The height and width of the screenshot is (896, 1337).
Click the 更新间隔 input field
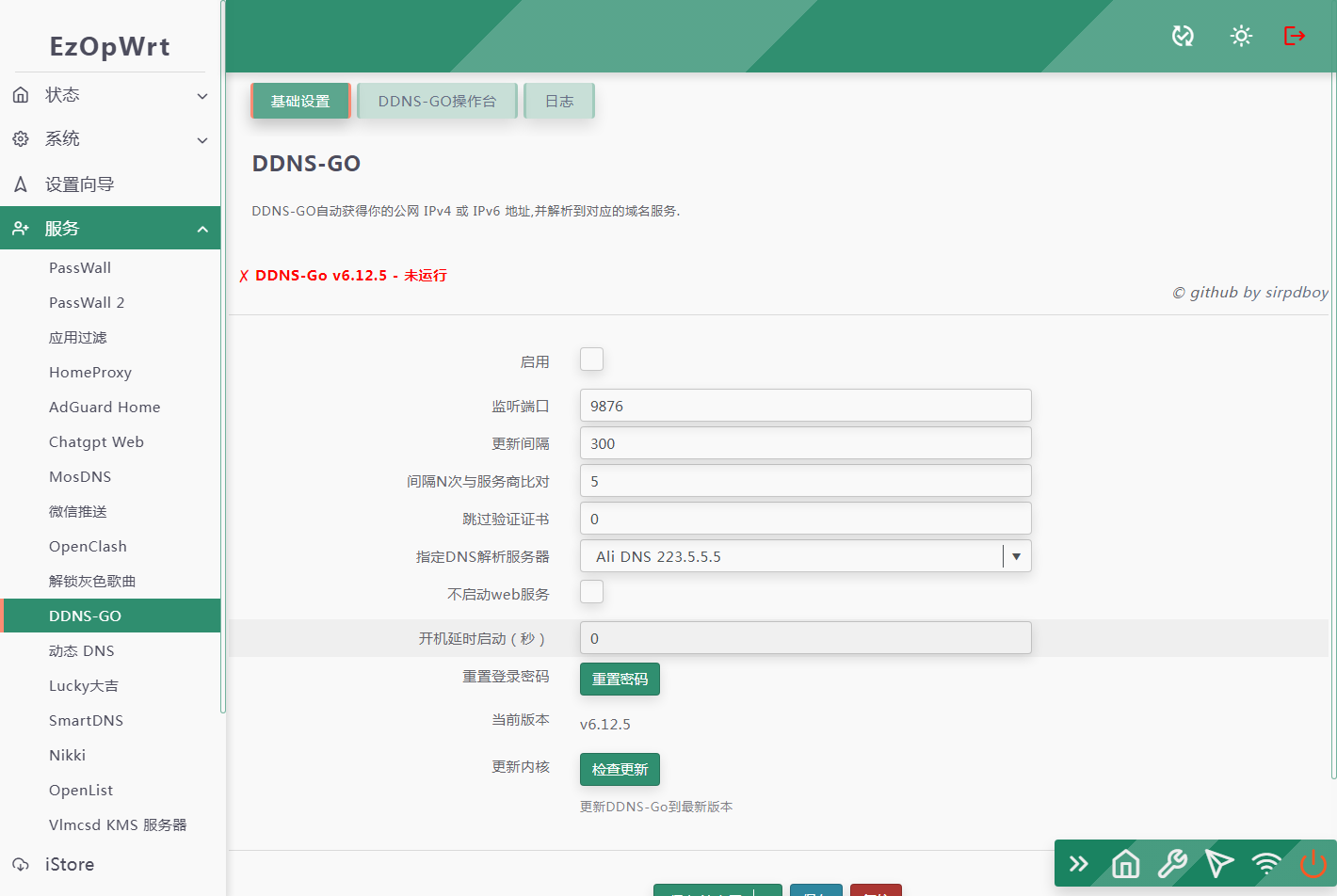tap(806, 443)
